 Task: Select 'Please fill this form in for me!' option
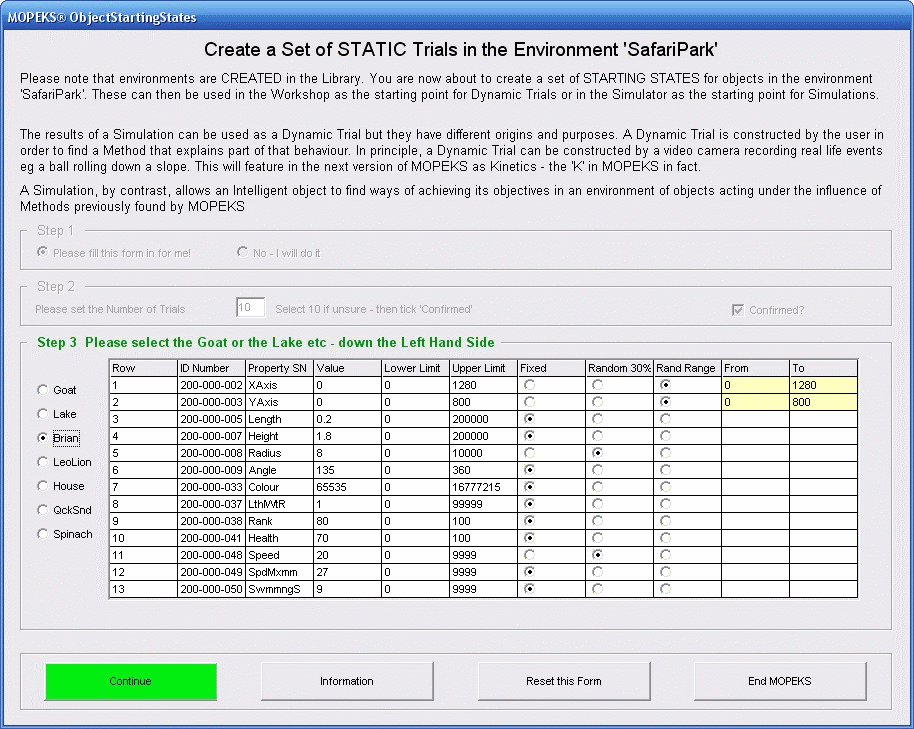tap(43, 252)
